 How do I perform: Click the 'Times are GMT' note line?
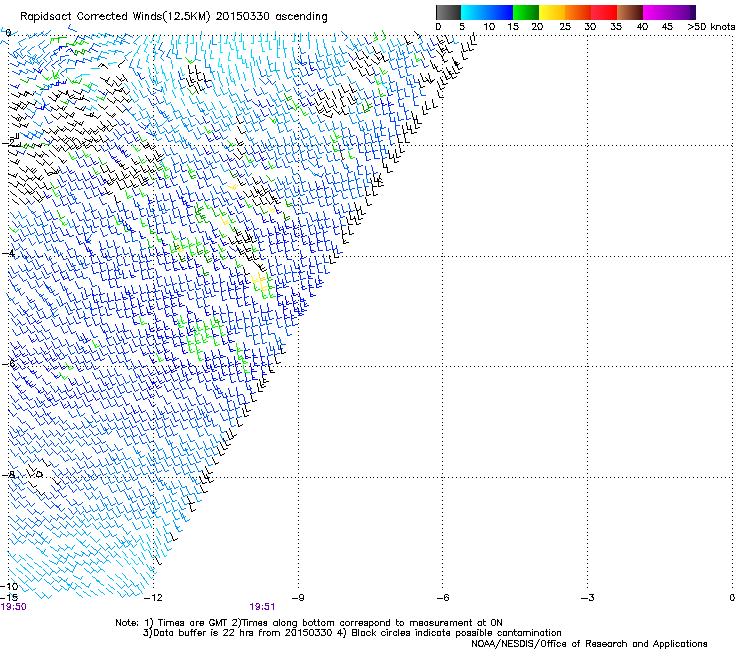tap(309, 623)
